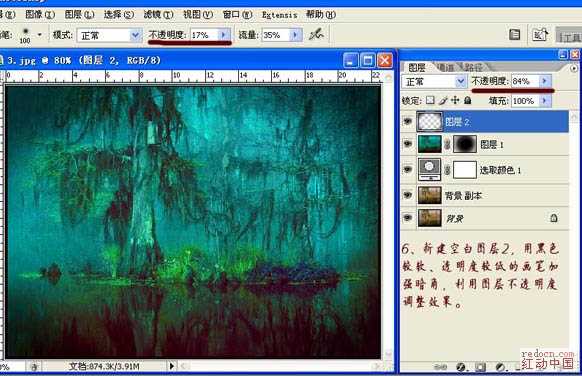Screen dimensions: 582x376
Task: Enable airbrush mode in options bar
Action: [317, 35]
